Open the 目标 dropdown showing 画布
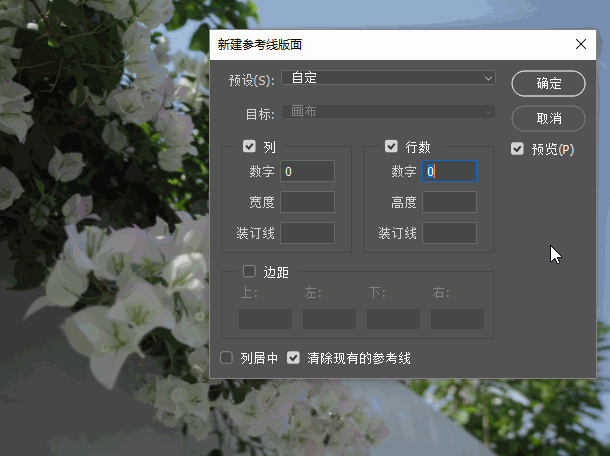 (x=388, y=112)
